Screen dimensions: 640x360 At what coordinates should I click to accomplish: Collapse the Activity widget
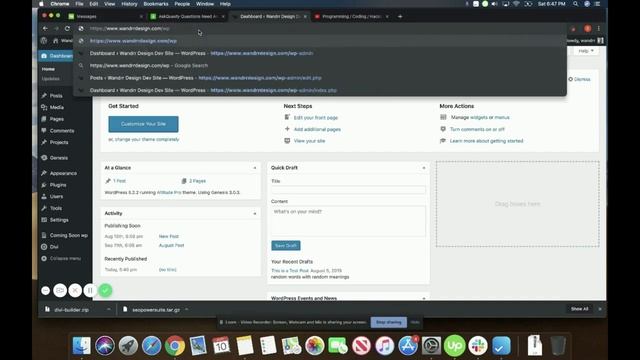[x=255, y=213]
